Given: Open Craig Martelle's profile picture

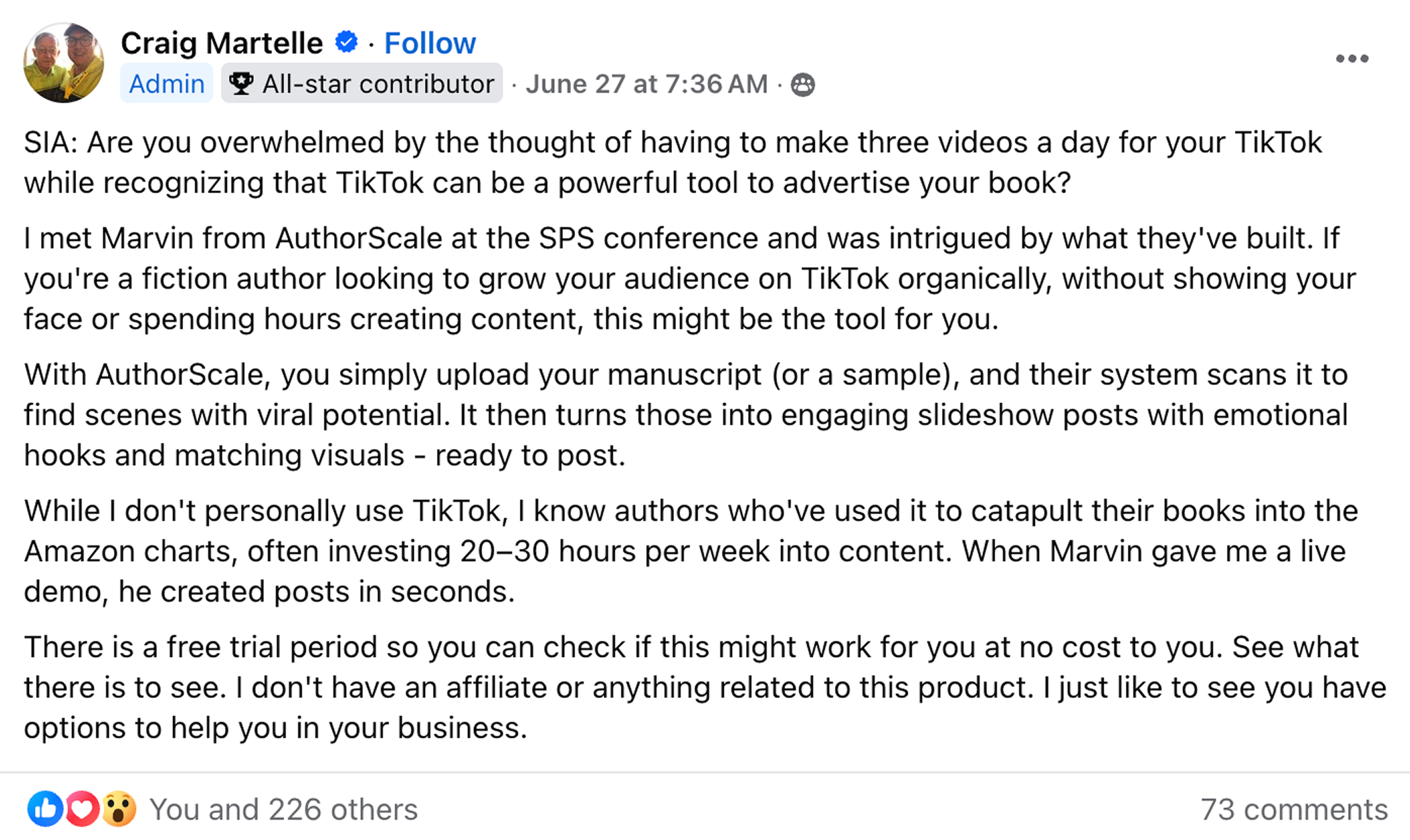Looking at the screenshot, I should pyautogui.click(x=63, y=63).
